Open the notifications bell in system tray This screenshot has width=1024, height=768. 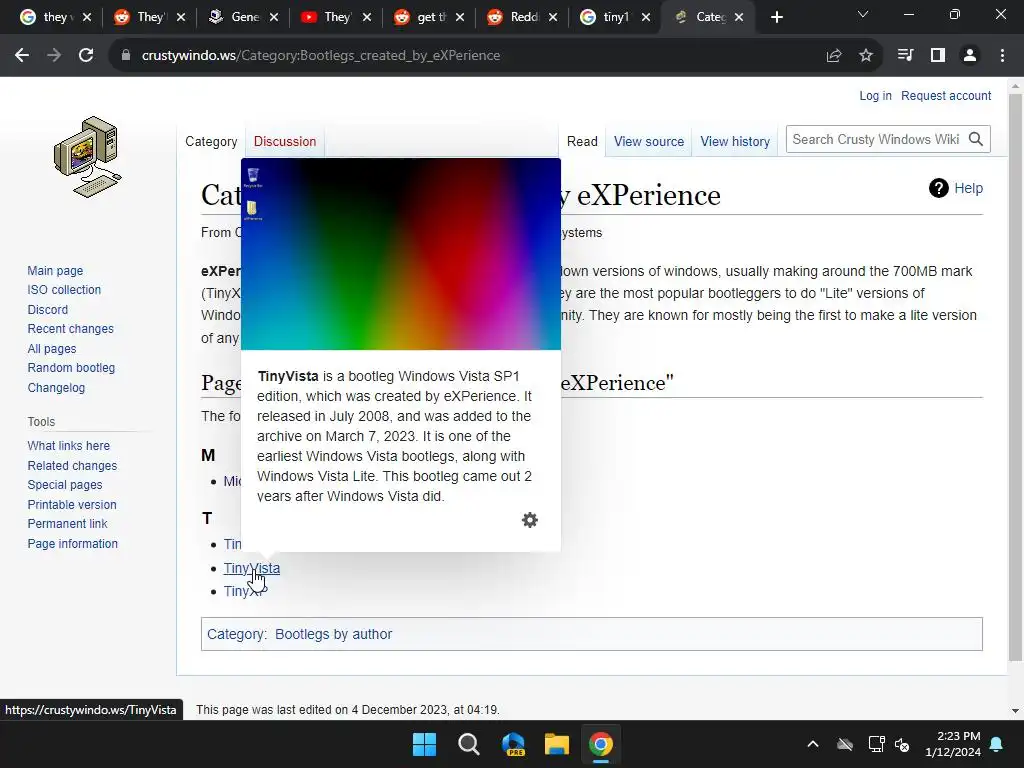point(997,744)
